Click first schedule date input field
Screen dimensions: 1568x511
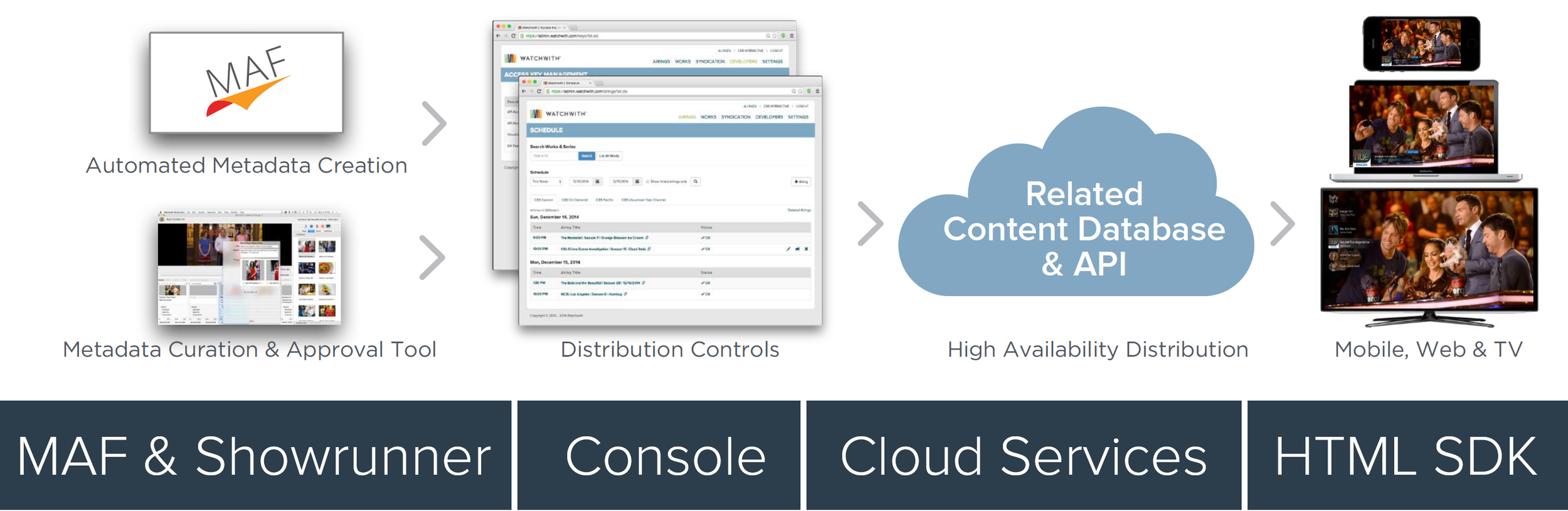pos(581,181)
